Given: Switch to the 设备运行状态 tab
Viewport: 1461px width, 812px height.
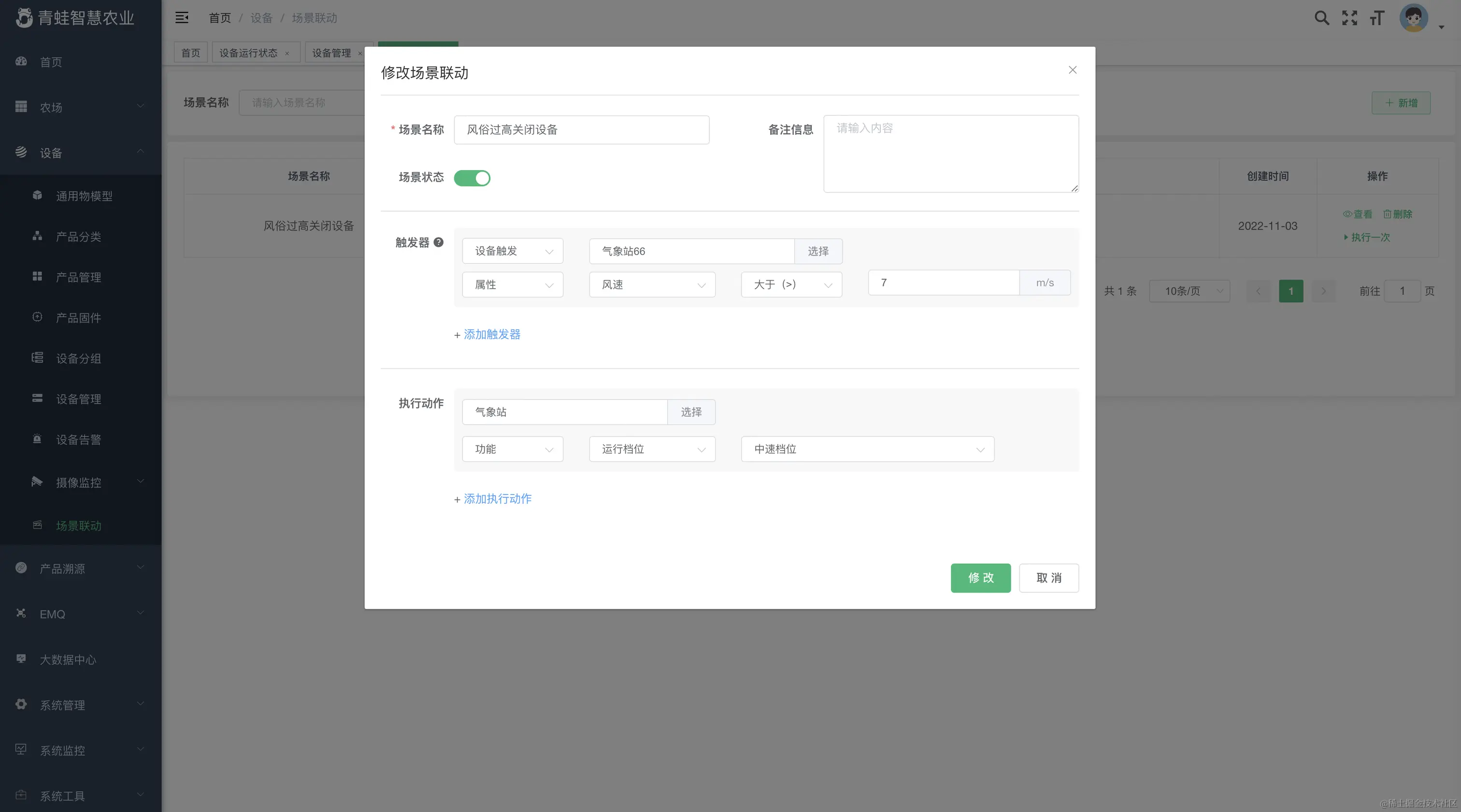Looking at the screenshot, I should [250, 52].
